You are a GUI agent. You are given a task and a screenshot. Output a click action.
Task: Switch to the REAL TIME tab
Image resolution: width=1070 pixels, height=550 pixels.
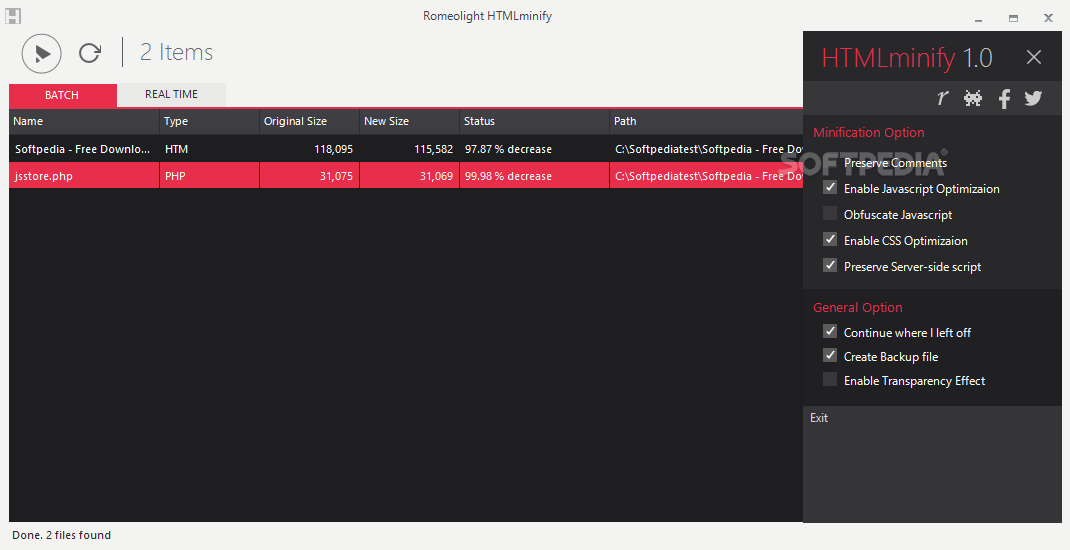(171, 94)
